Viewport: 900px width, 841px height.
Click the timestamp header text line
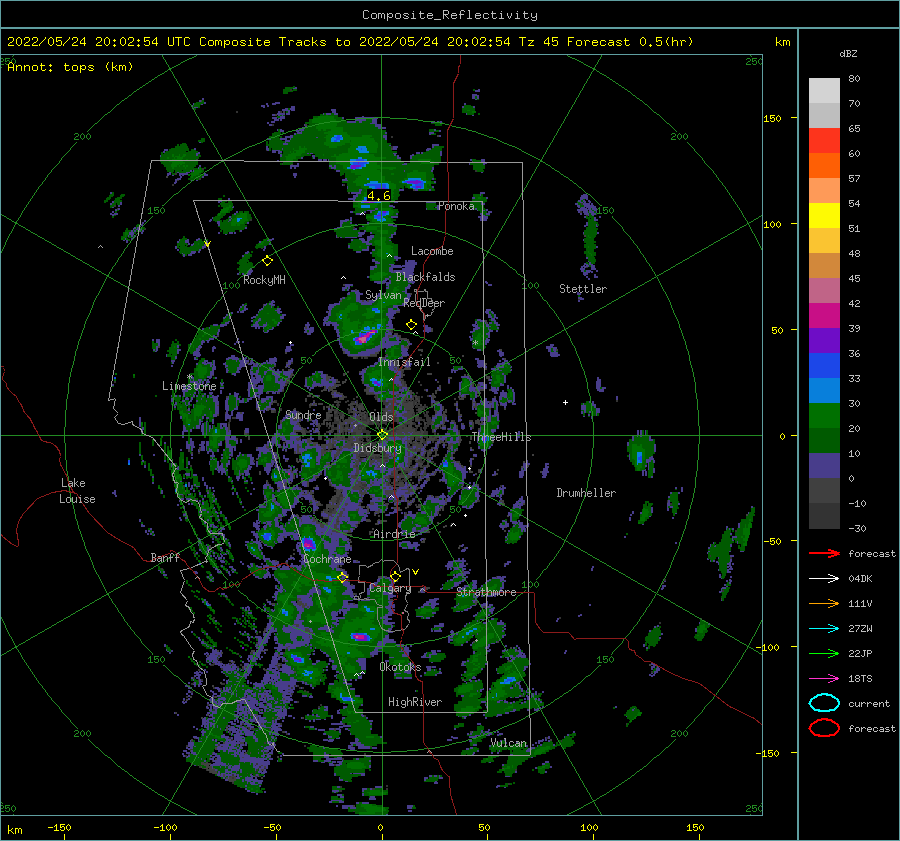point(350,42)
